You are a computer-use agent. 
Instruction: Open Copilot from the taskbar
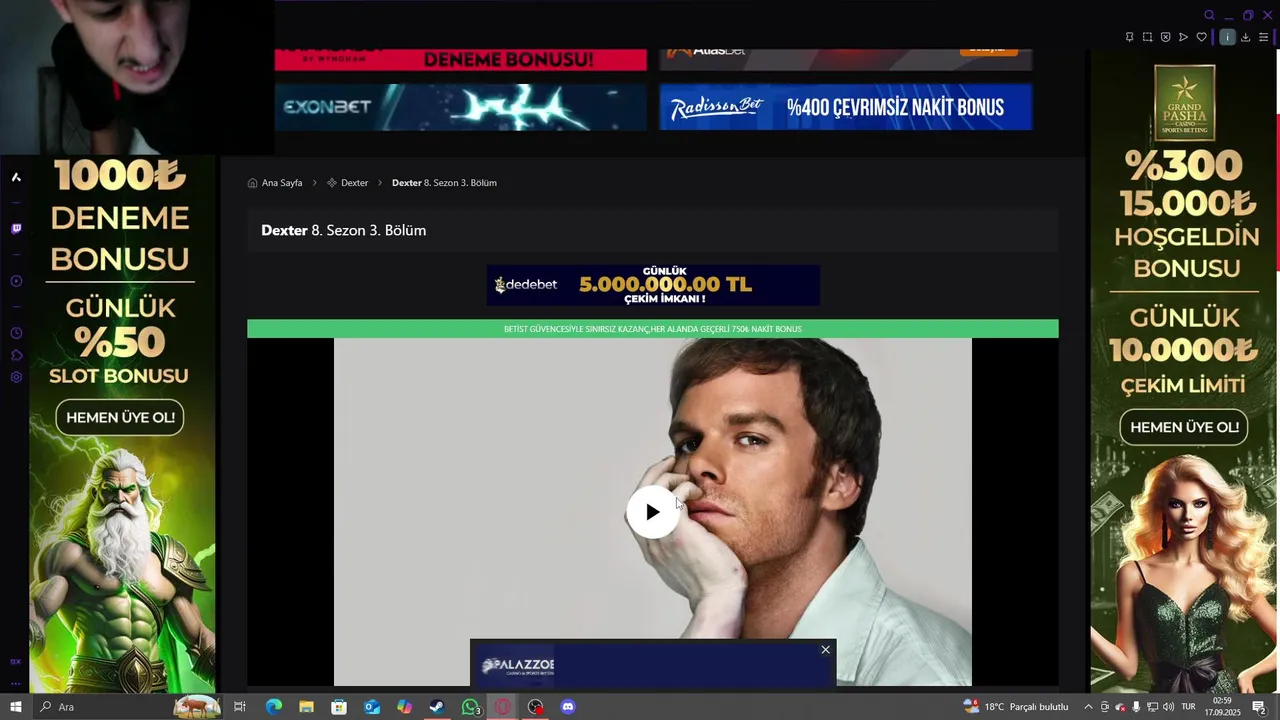point(404,707)
